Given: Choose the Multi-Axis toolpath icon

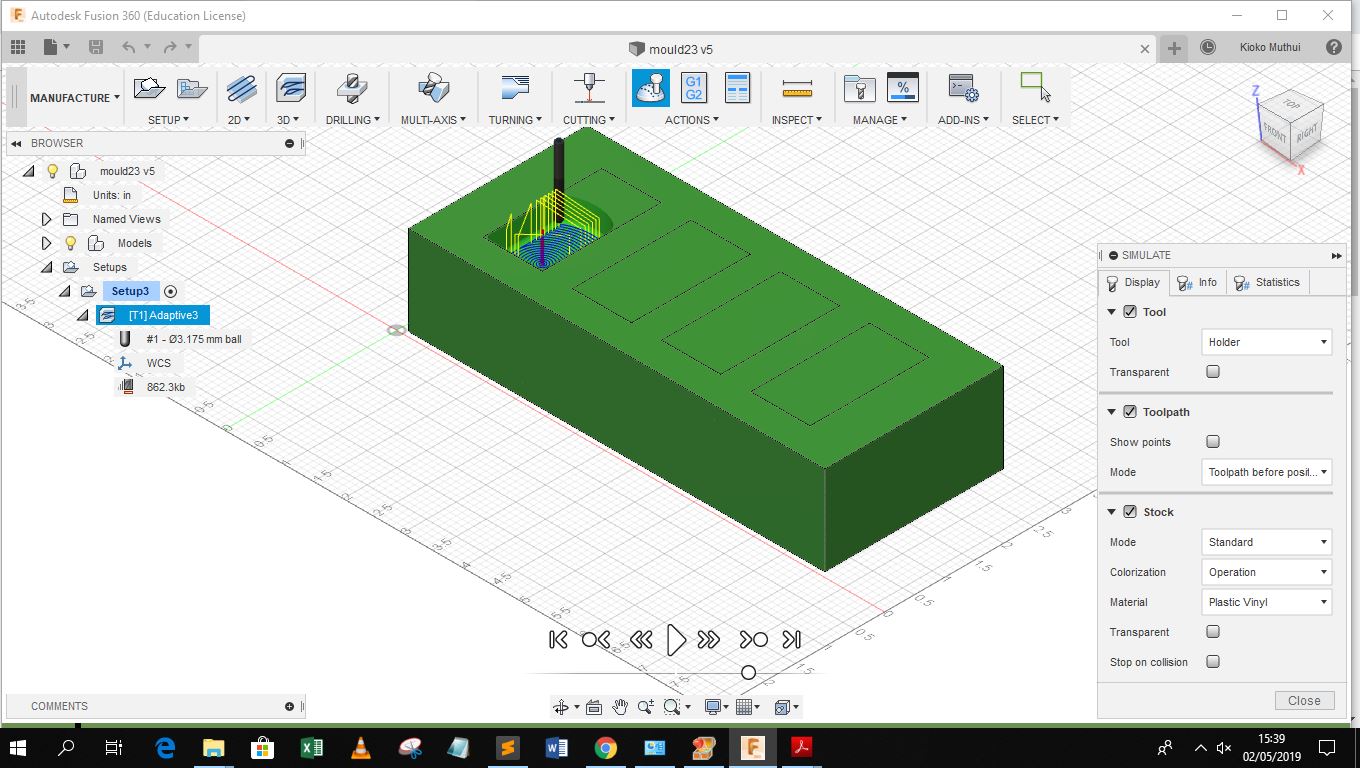Looking at the screenshot, I should tap(433, 88).
